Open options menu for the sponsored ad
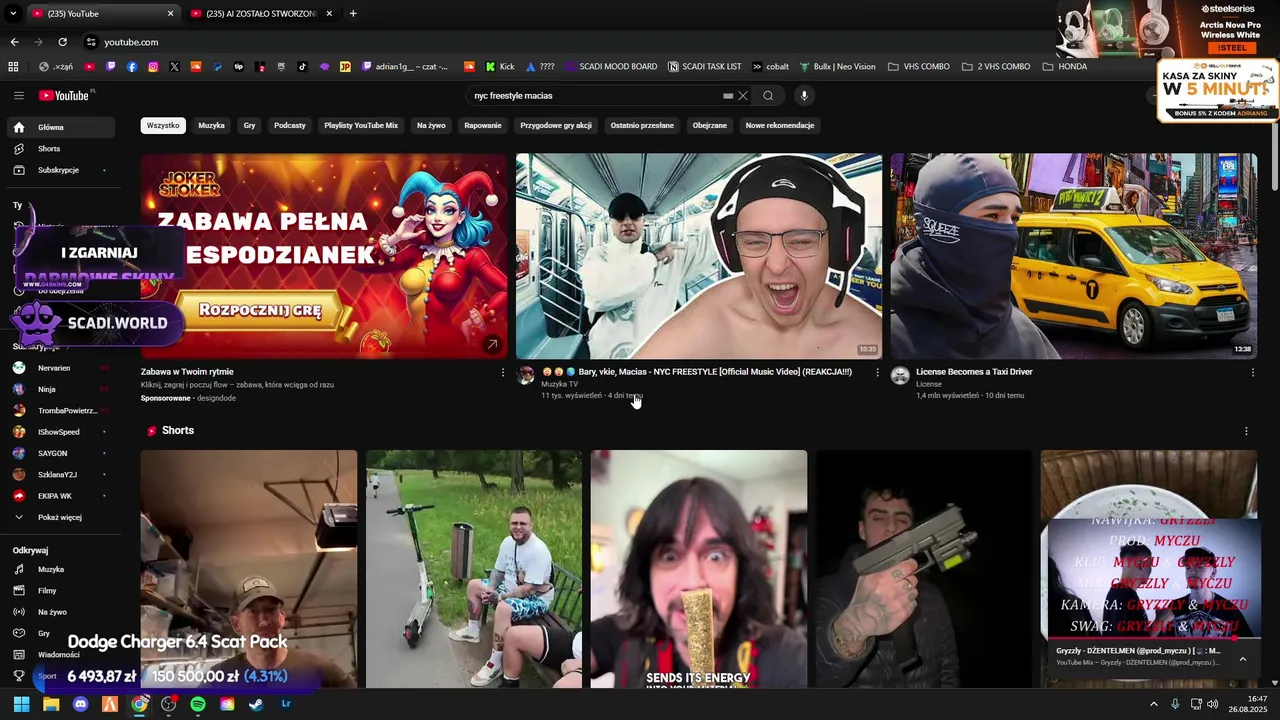 pyautogui.click(x=503, y=372)
